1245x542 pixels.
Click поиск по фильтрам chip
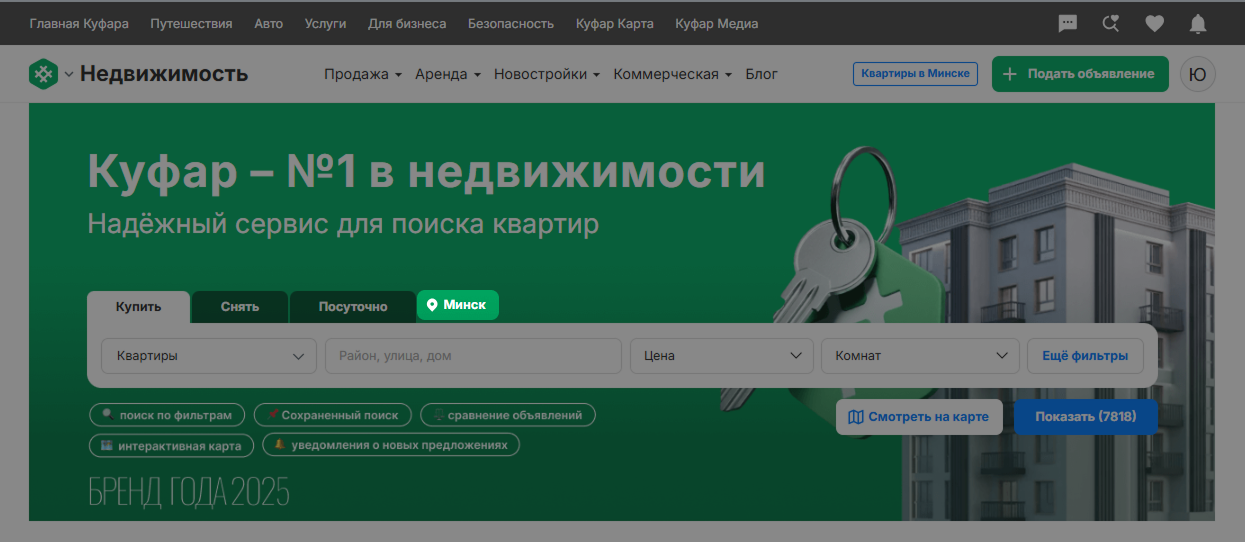click(167, 415)
